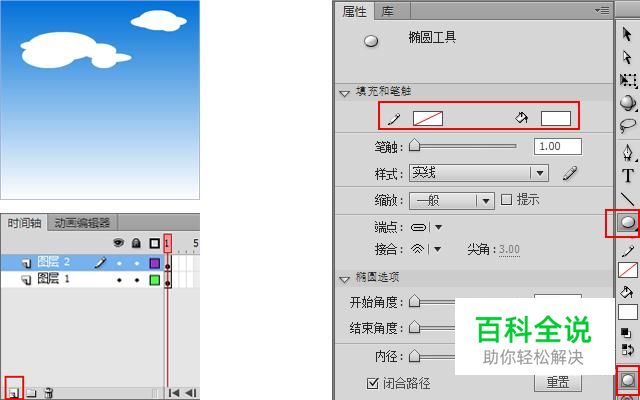The width and height of the screenshot is (640, 400).
Task: Click black and white default colors icon
Action: (x=625, y=332)
